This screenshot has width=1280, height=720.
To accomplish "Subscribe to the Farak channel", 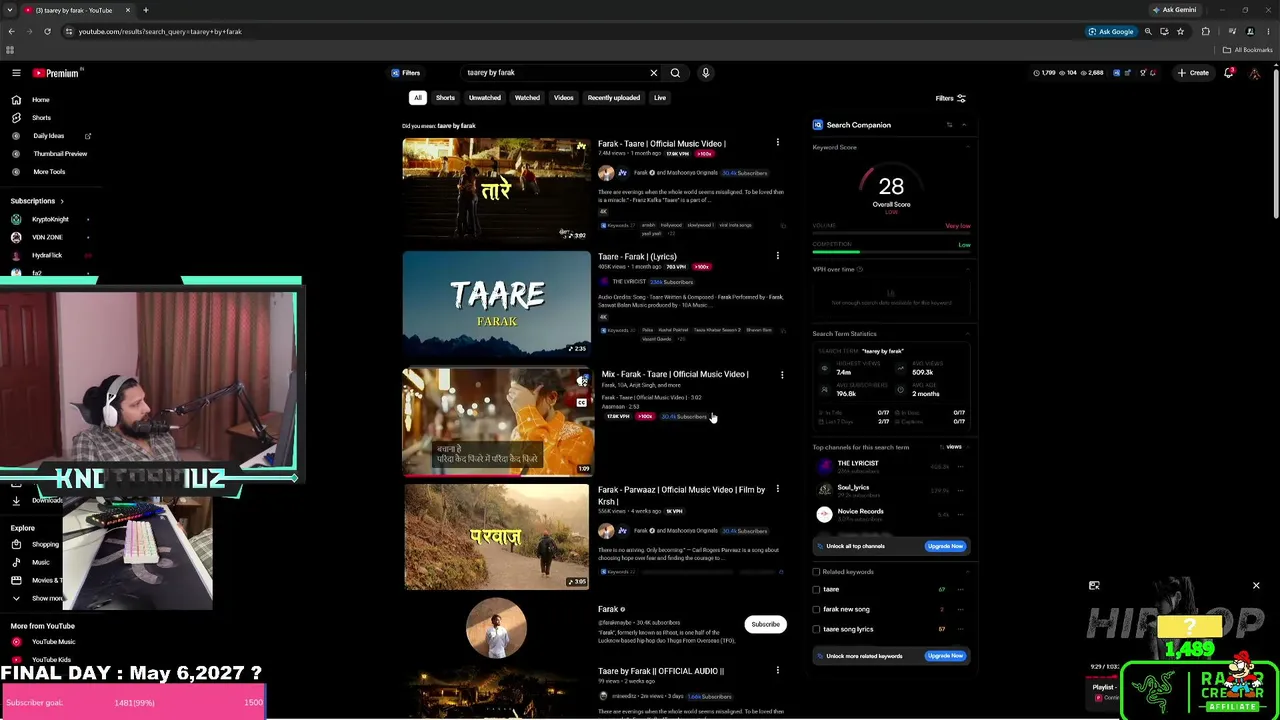I will coord(766,624).
